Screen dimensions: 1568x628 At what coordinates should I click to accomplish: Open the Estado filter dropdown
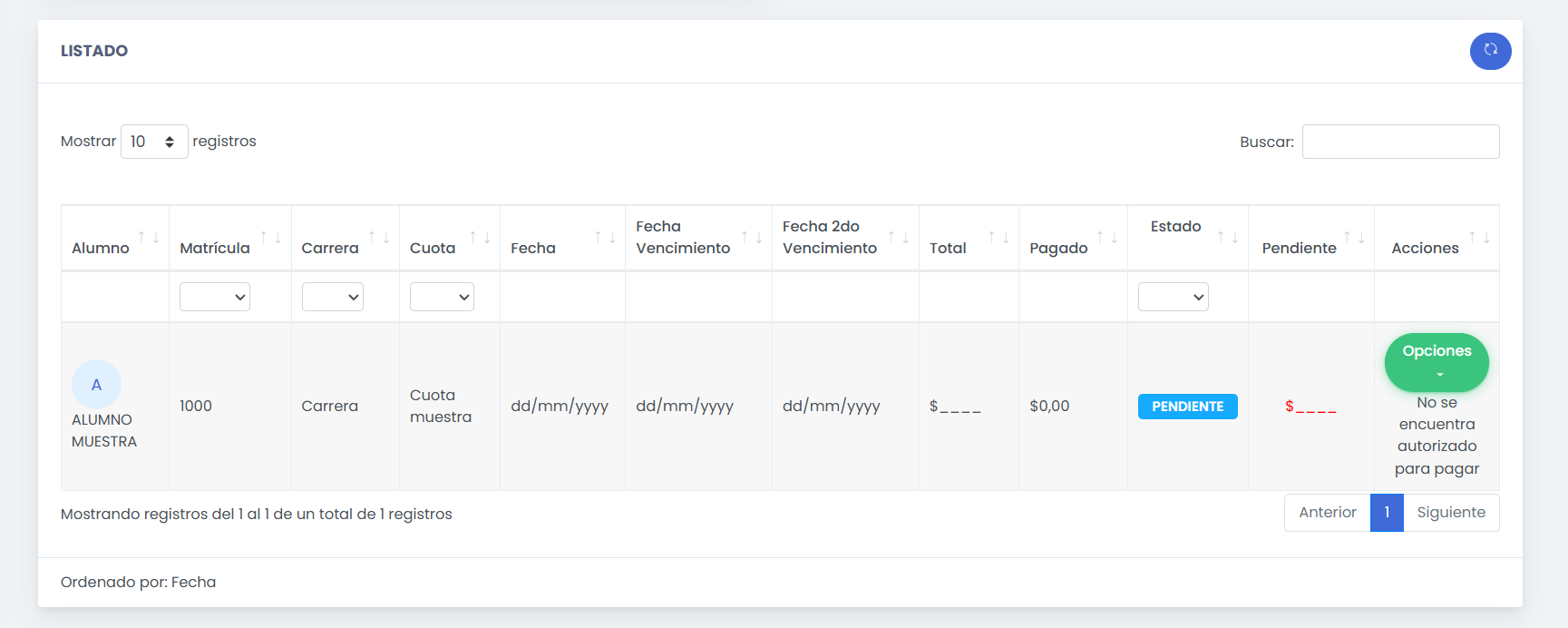click(1173, 297)
